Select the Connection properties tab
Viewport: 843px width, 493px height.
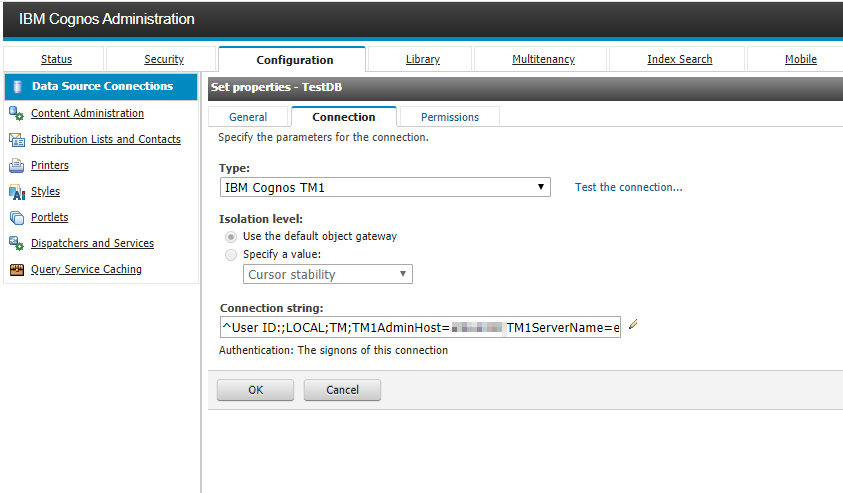coord(344,117)
